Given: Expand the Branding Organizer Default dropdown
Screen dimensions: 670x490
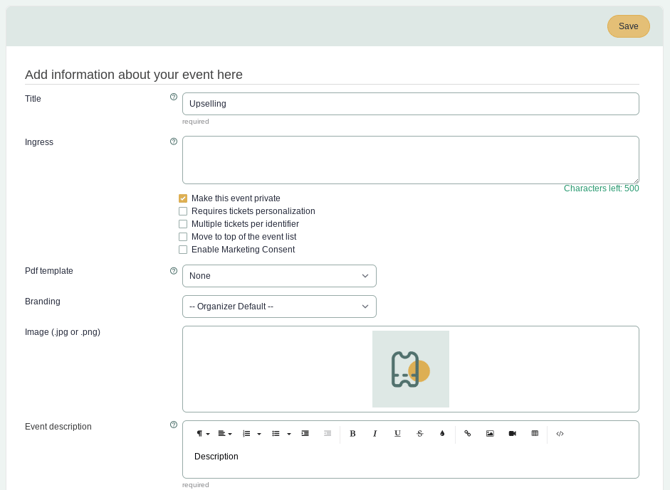Looking at the screenshot, I should coord(279,306).
